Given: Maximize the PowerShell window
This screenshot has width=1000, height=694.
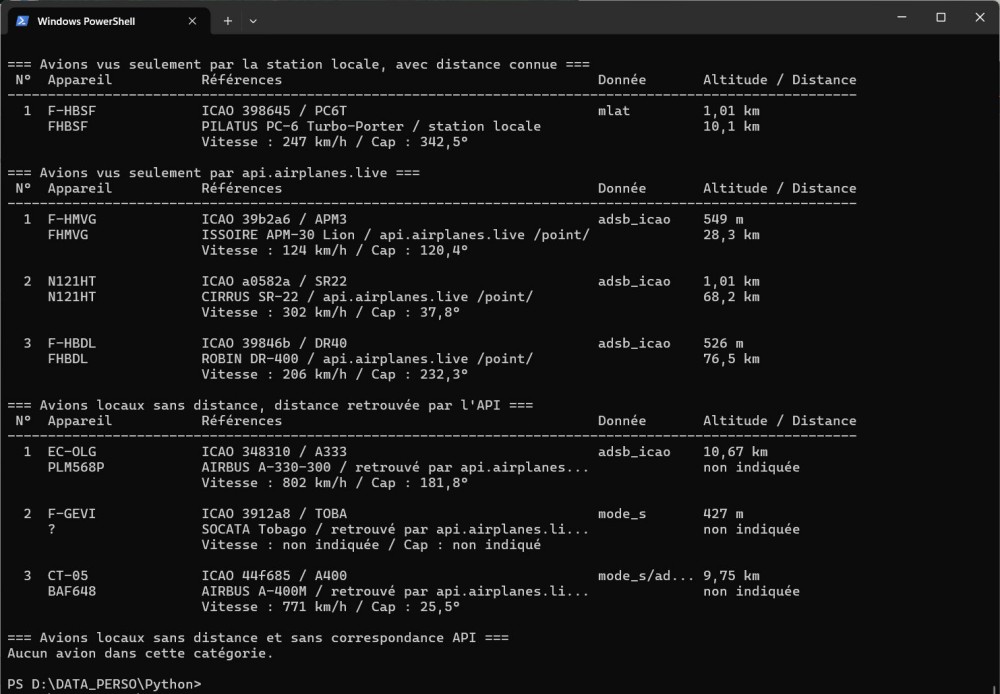Looking at the screenshot, I should (x=941, y=17).
